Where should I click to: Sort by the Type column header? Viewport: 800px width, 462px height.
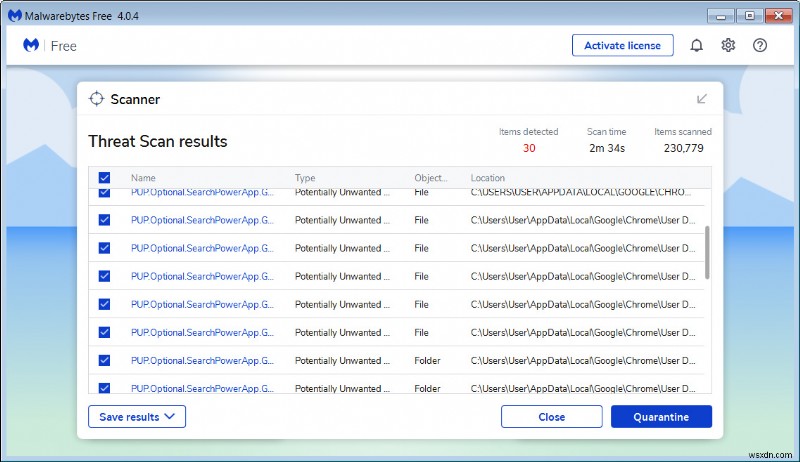click(305, 178)
